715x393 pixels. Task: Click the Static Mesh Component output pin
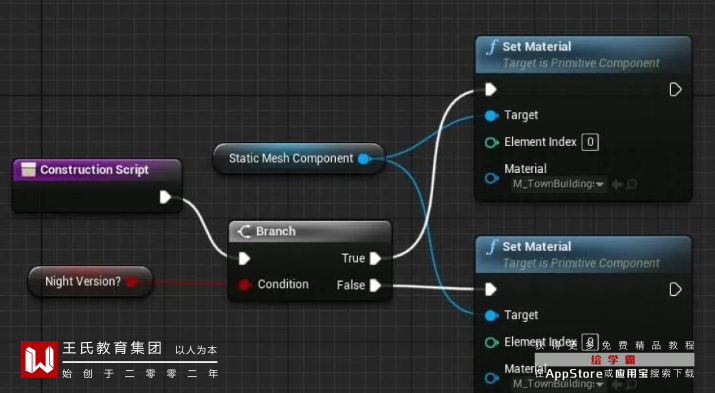click(363, 159)
